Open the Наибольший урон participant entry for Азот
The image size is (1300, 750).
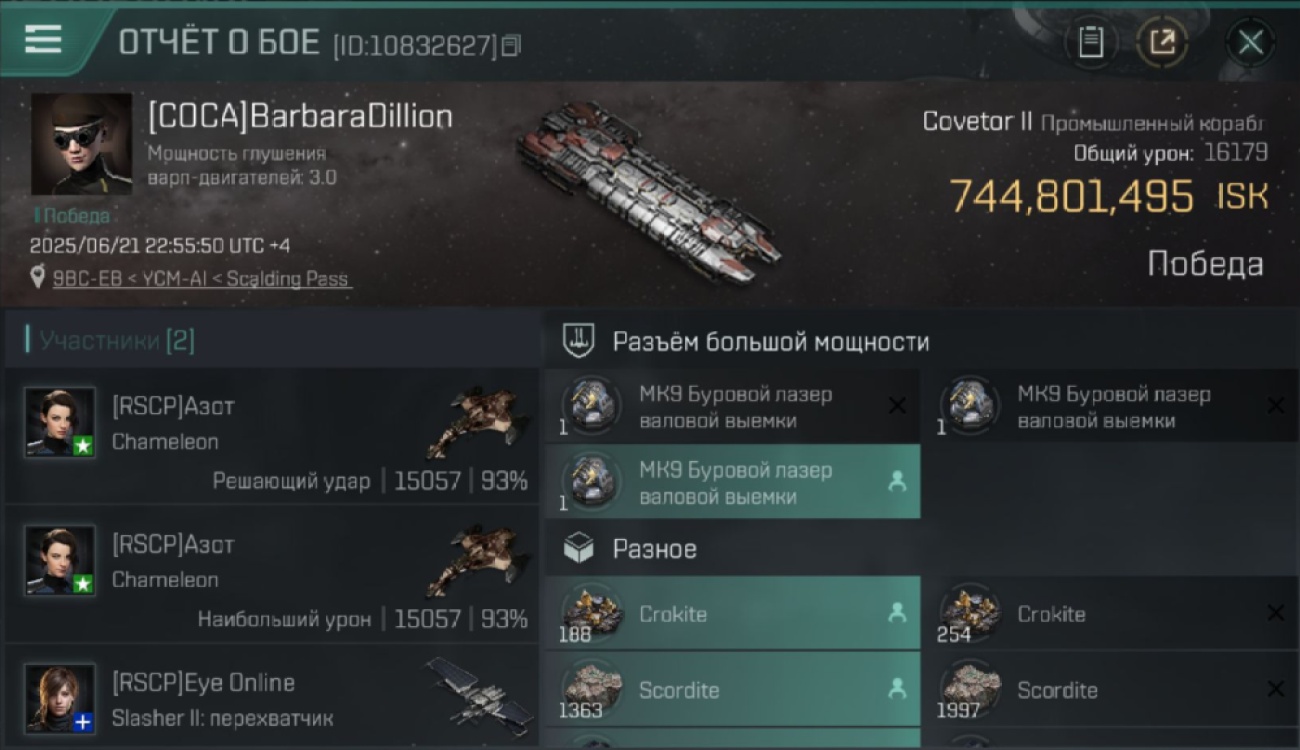tap(270, 574)
